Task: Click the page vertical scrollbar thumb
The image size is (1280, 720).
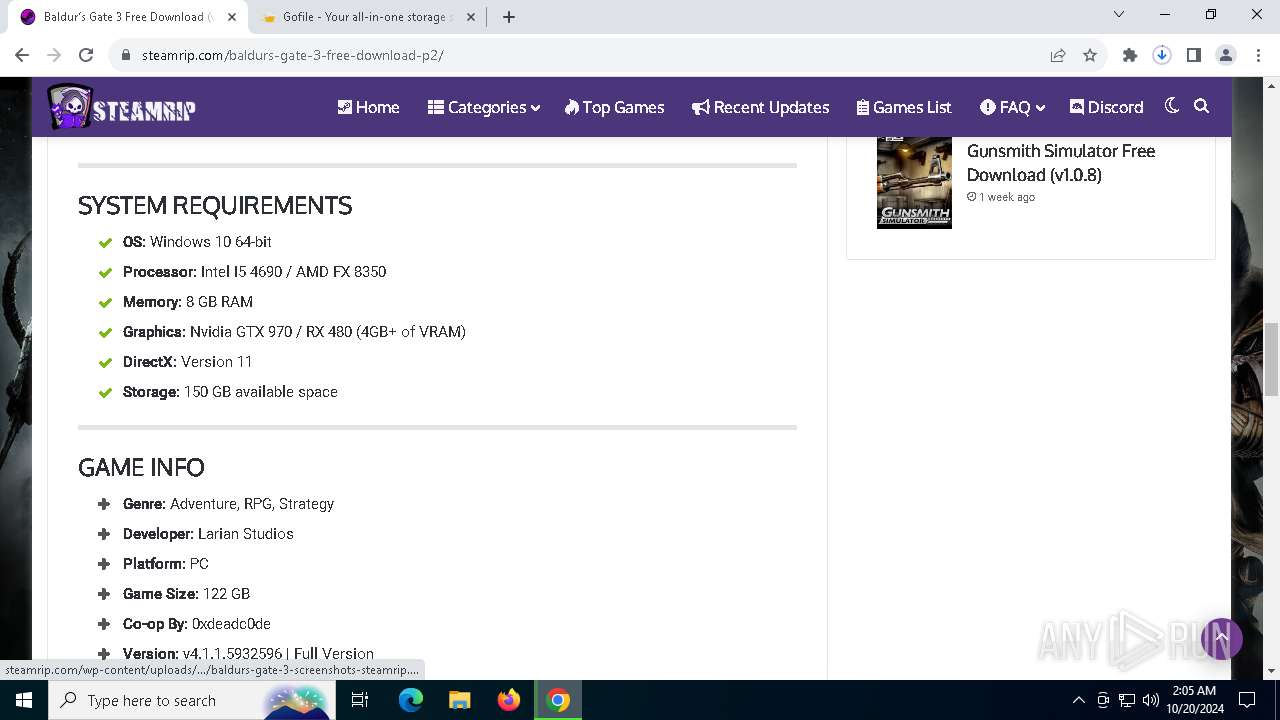Action: pyautogui.click(x=1271, y=360)
